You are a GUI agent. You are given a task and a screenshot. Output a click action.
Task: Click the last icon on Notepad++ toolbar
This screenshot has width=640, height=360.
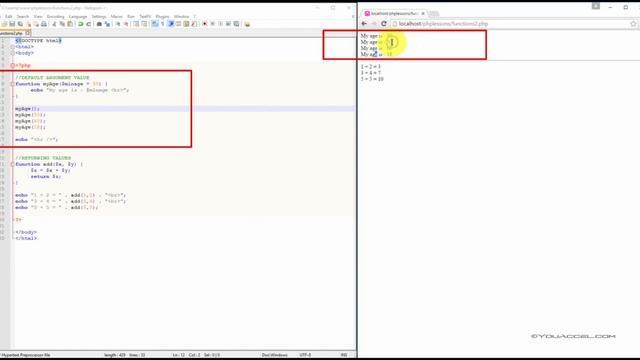point(247,24)
